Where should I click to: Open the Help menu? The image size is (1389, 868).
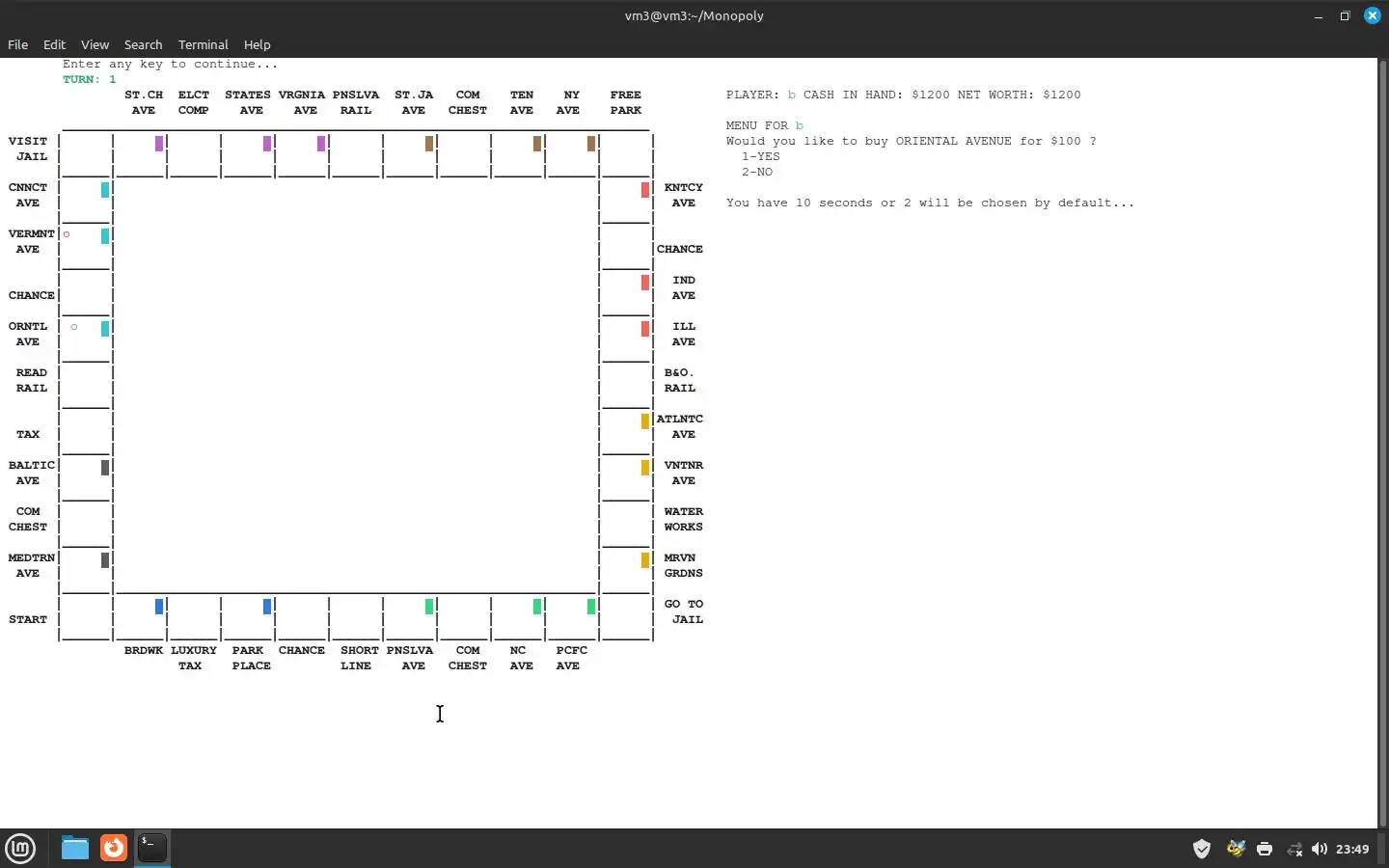257,44
